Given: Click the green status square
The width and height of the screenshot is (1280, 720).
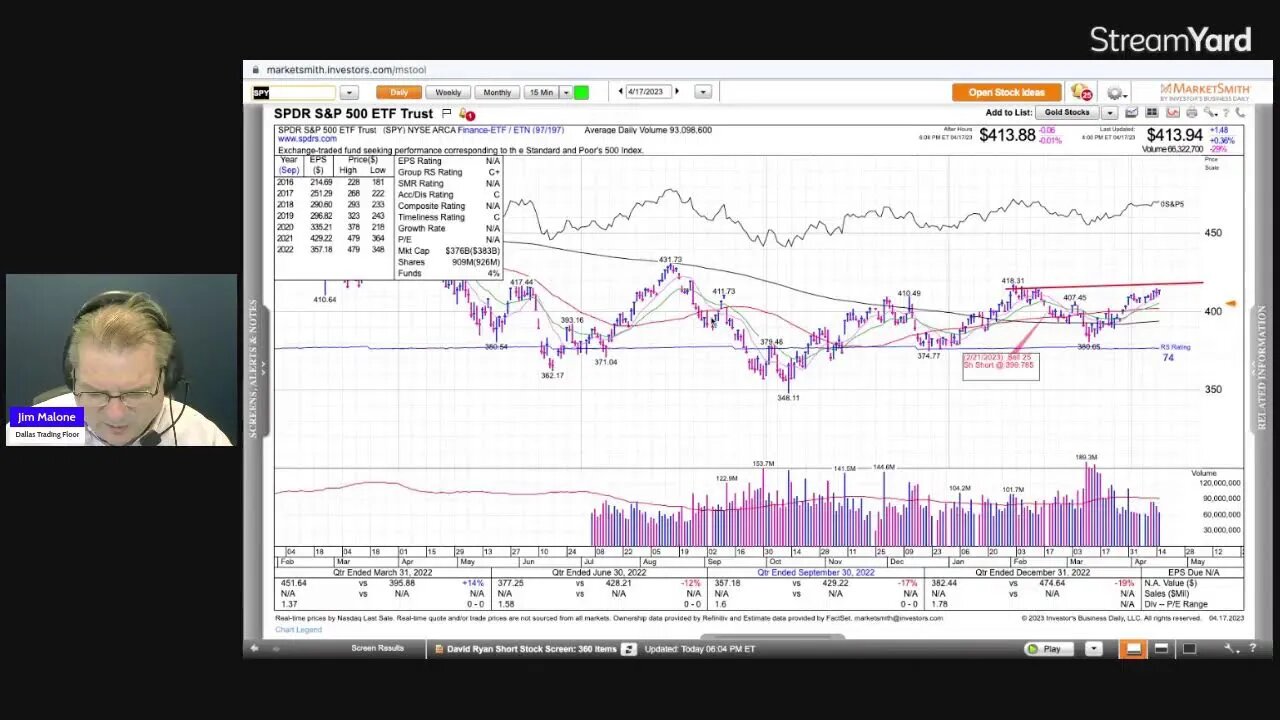Looking at the screenshot, I should 581,92.
